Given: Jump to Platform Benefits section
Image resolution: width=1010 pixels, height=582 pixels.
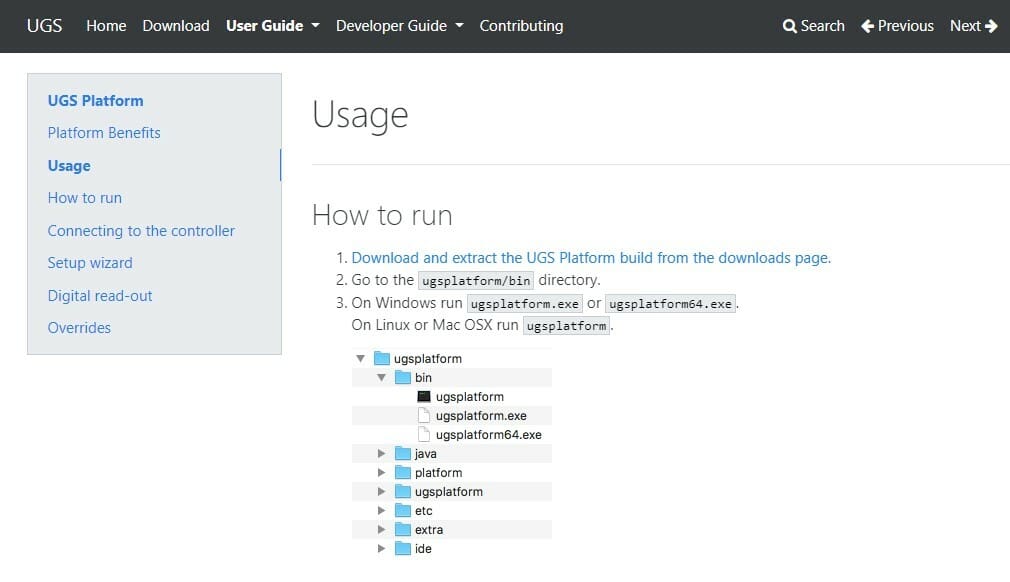Looking at the screenshot, I should point(104,133).
